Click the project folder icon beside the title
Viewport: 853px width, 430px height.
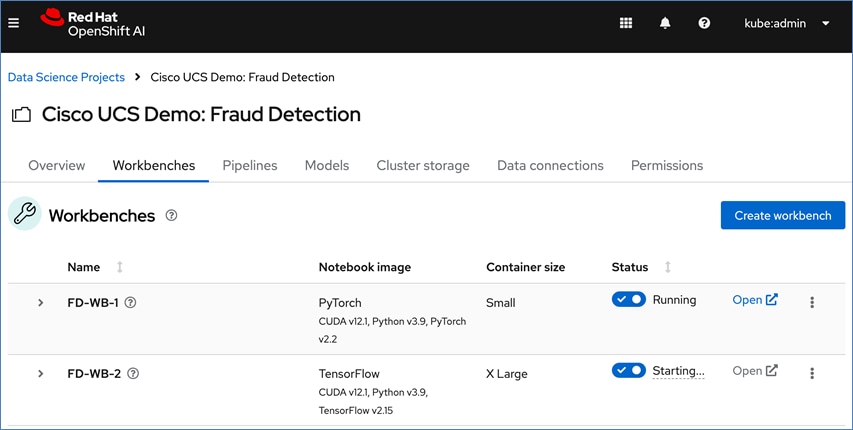click(21, 115)
